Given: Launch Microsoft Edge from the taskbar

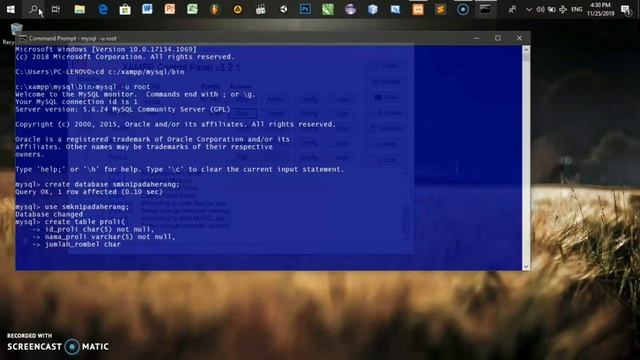Looking at the screenshot, I should [103, 9].
